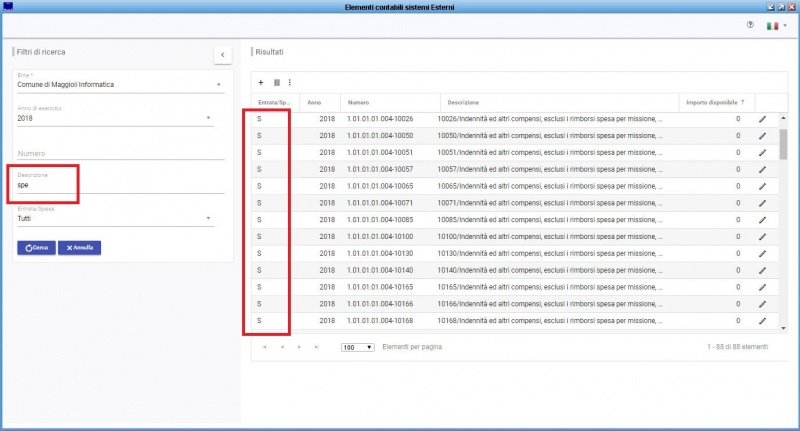Sort by the Descrizione column header
This screenshot has width=800, height=431.
[463, 102]
